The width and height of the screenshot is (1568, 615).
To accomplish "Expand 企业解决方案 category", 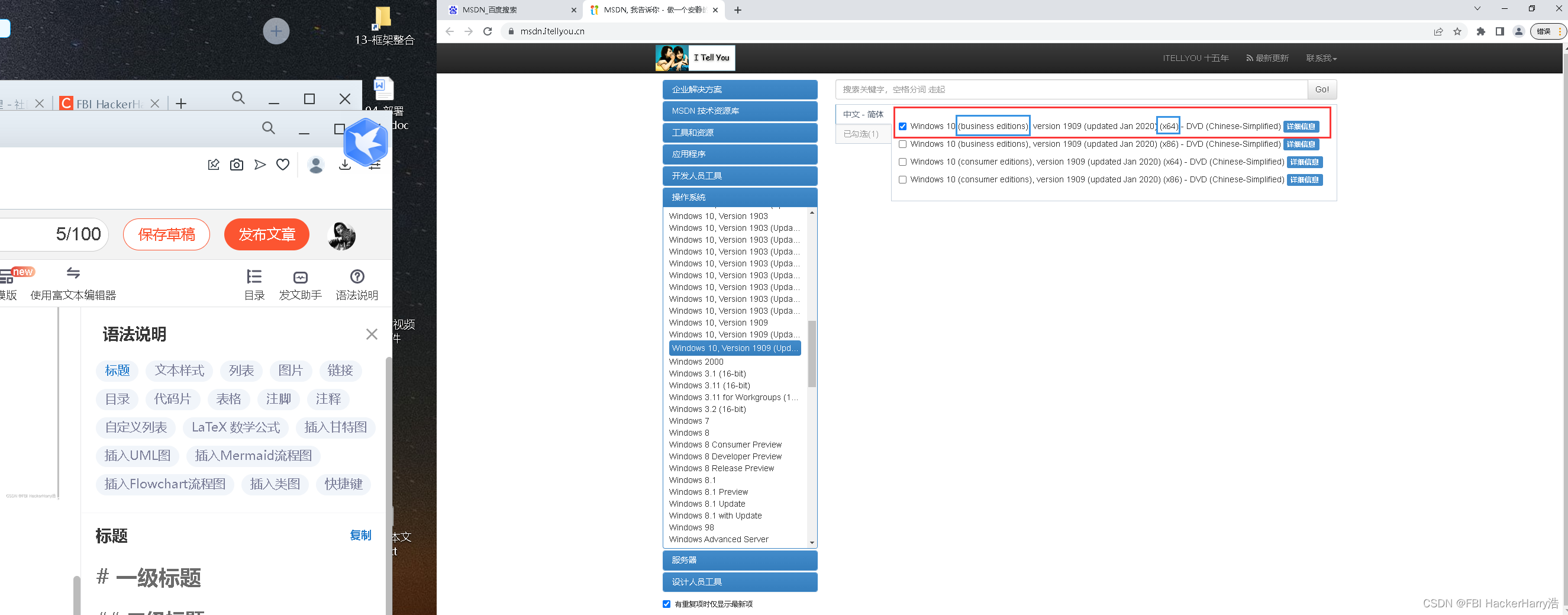I will (740, 89).
